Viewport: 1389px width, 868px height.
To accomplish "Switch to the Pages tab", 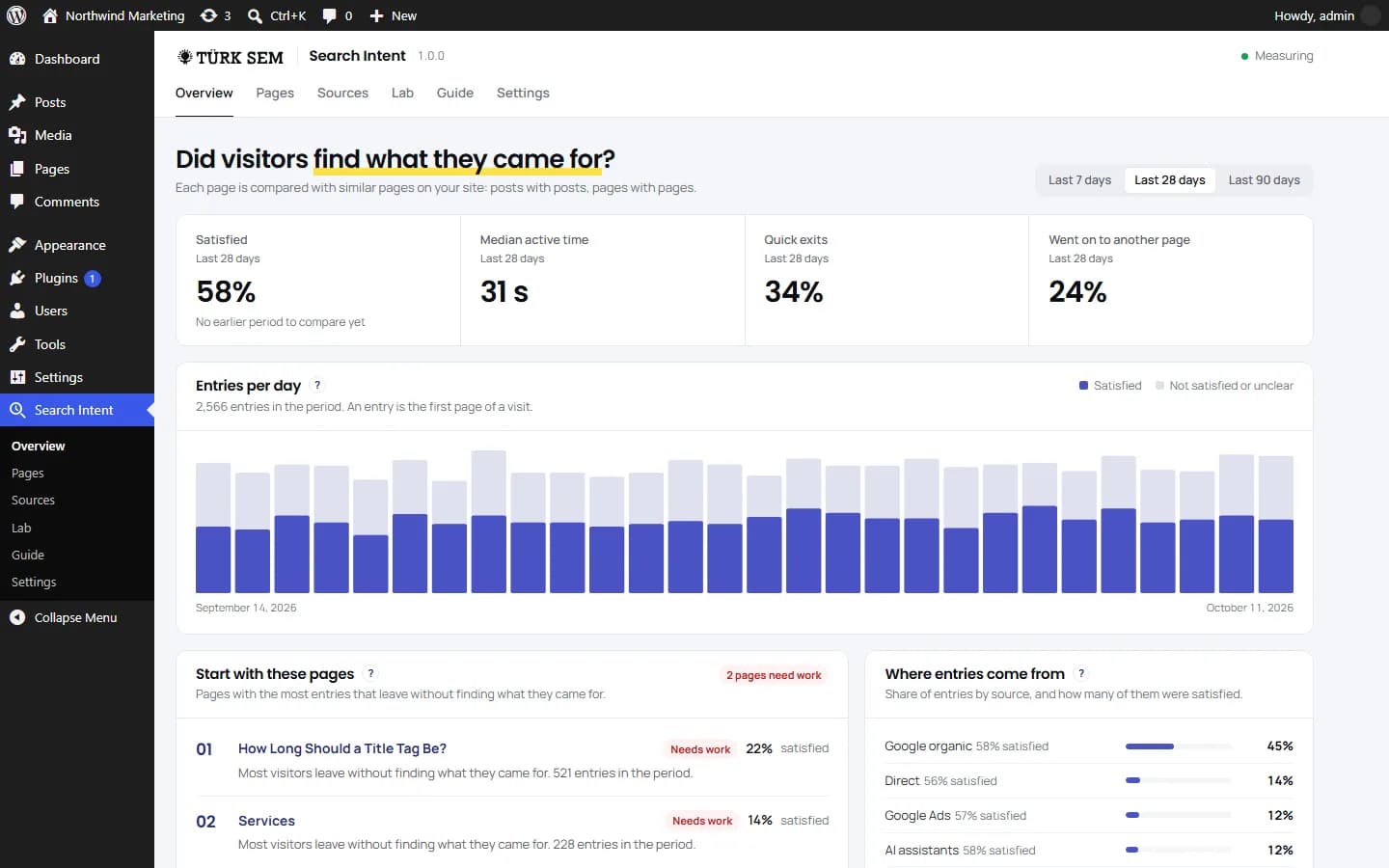I will point(275,93).
